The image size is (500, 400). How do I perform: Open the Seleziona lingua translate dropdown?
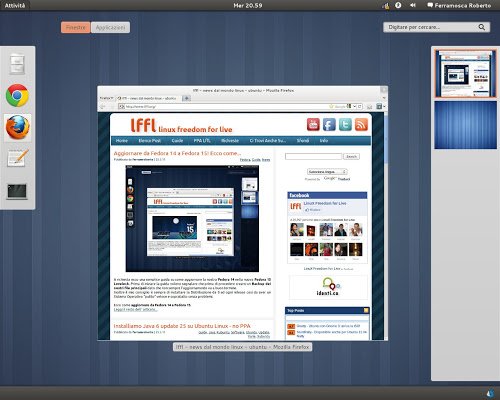coord(327,172)
